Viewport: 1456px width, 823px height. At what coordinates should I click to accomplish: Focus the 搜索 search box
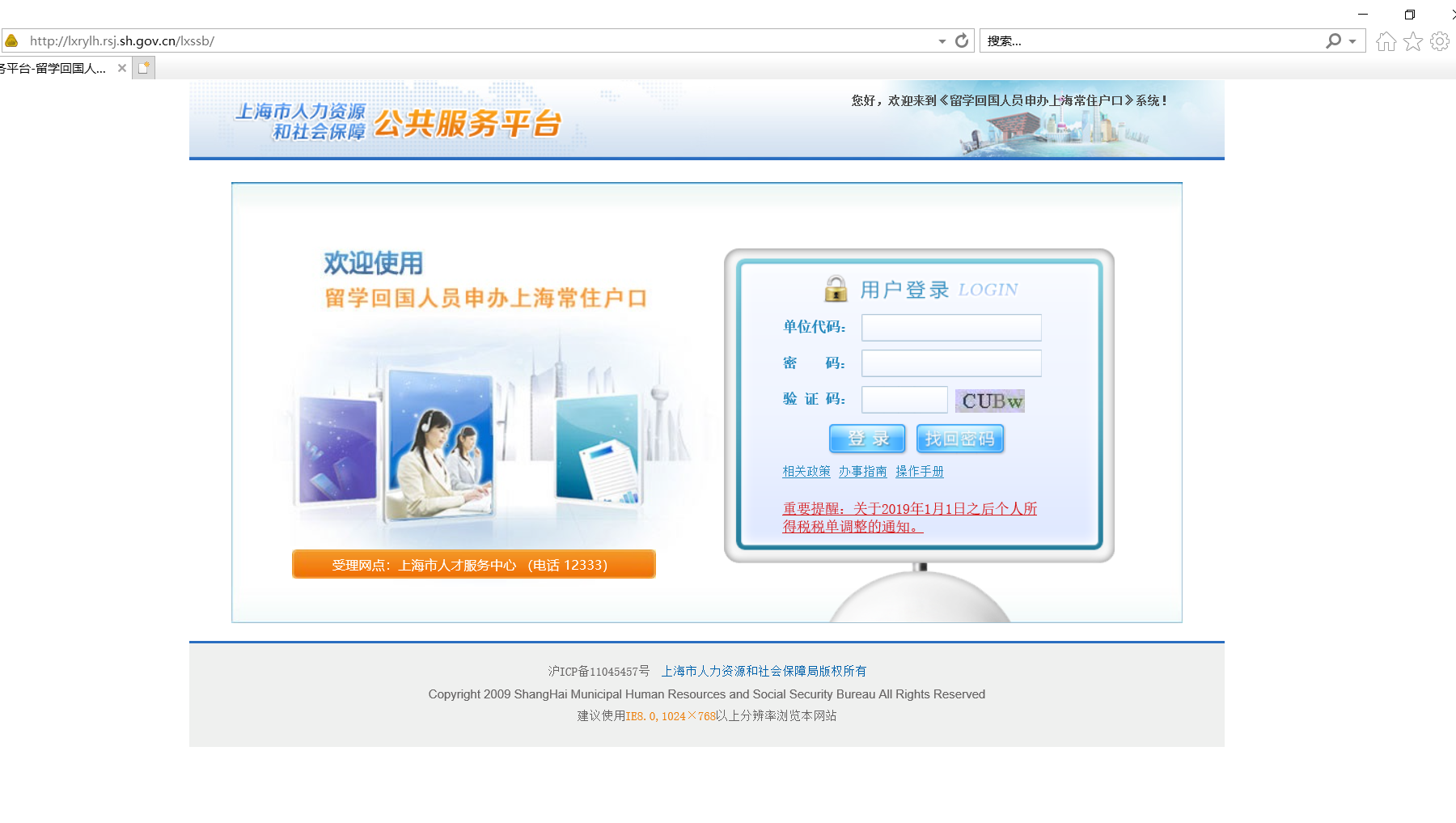click(x=1153, y=40)
